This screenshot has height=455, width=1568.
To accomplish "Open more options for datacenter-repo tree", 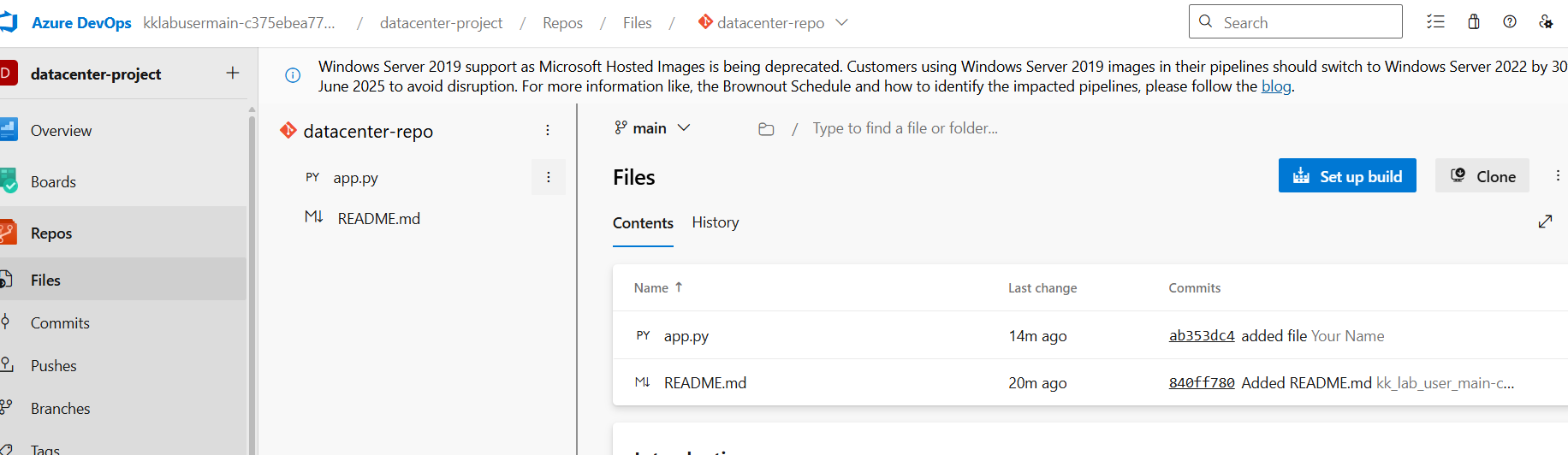I will click(548, 130).
